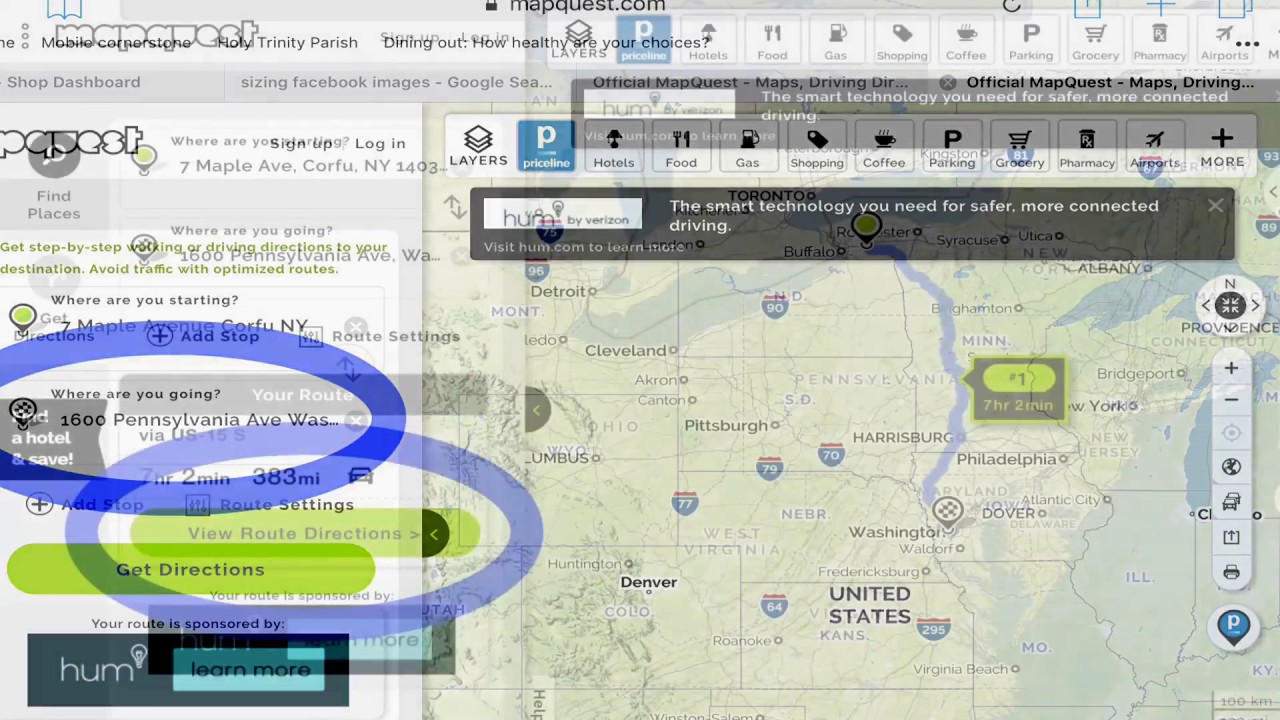The width and height of the screenshot is (1280, 720).
Task: Click the 7hr 2min route label on map
Action: click(x=1018, y=392)
